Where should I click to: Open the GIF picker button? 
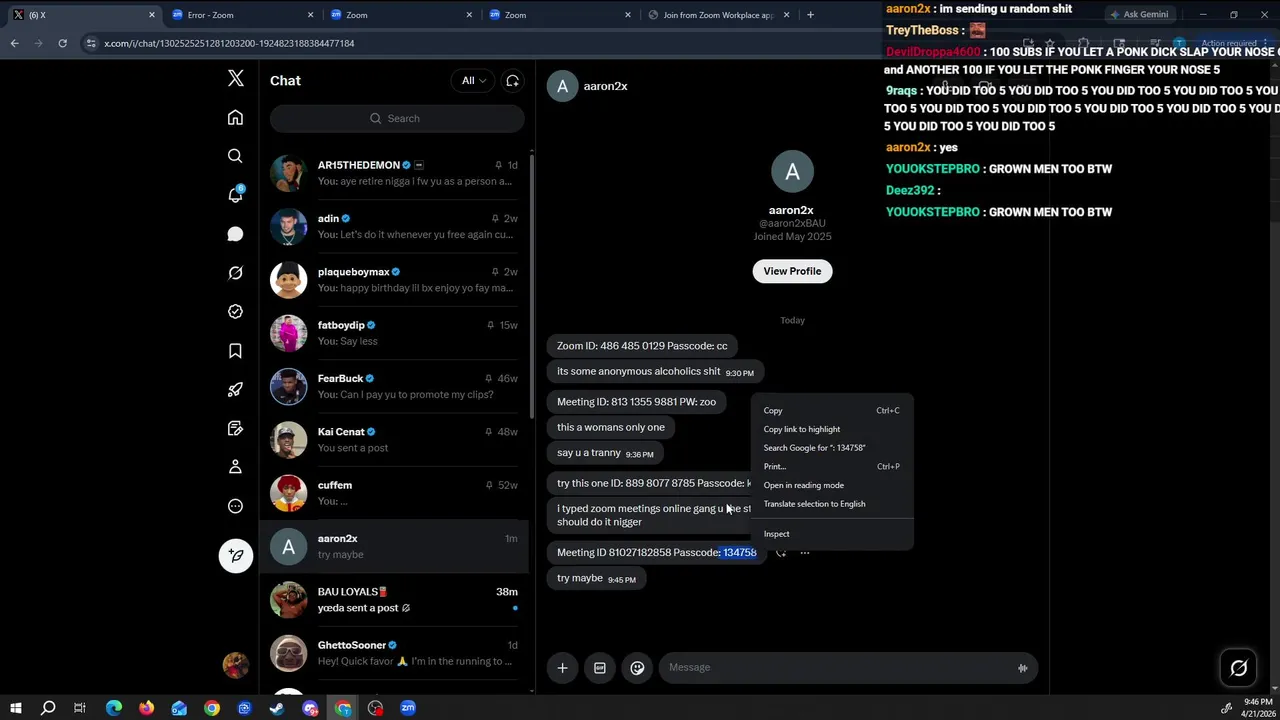pyautogui.click(x=600, y=668)
